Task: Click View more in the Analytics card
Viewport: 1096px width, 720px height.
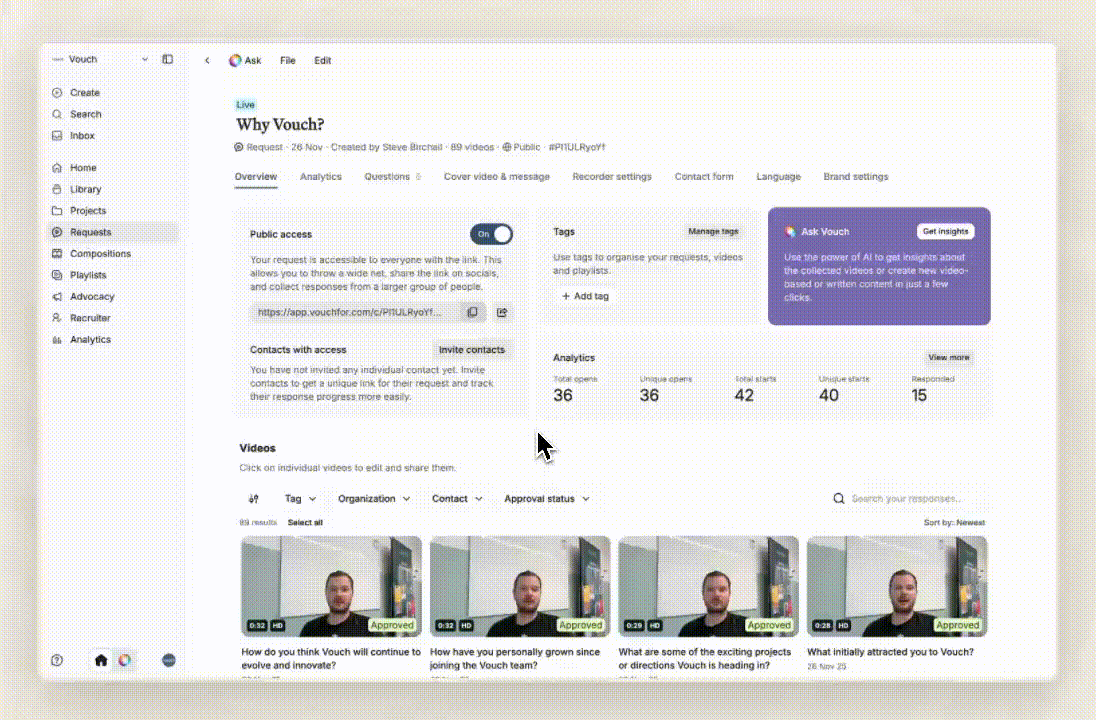Action: click(x=949, y=357)
